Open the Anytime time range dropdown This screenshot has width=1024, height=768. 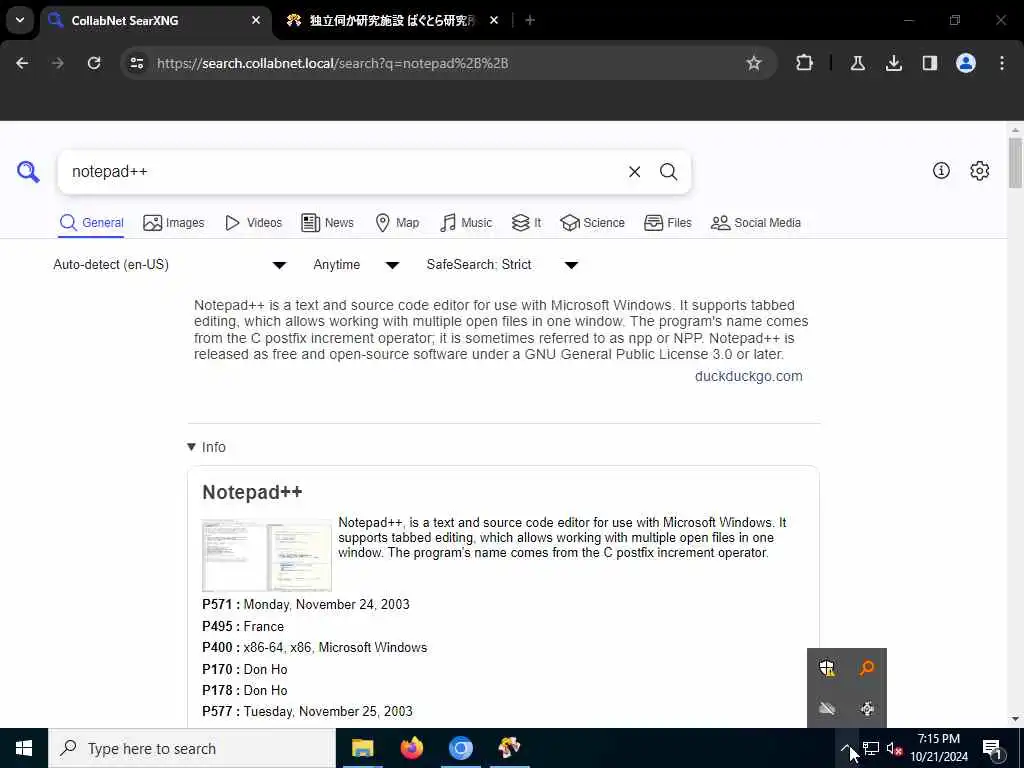pyautogui.click(x=356, y=264)
